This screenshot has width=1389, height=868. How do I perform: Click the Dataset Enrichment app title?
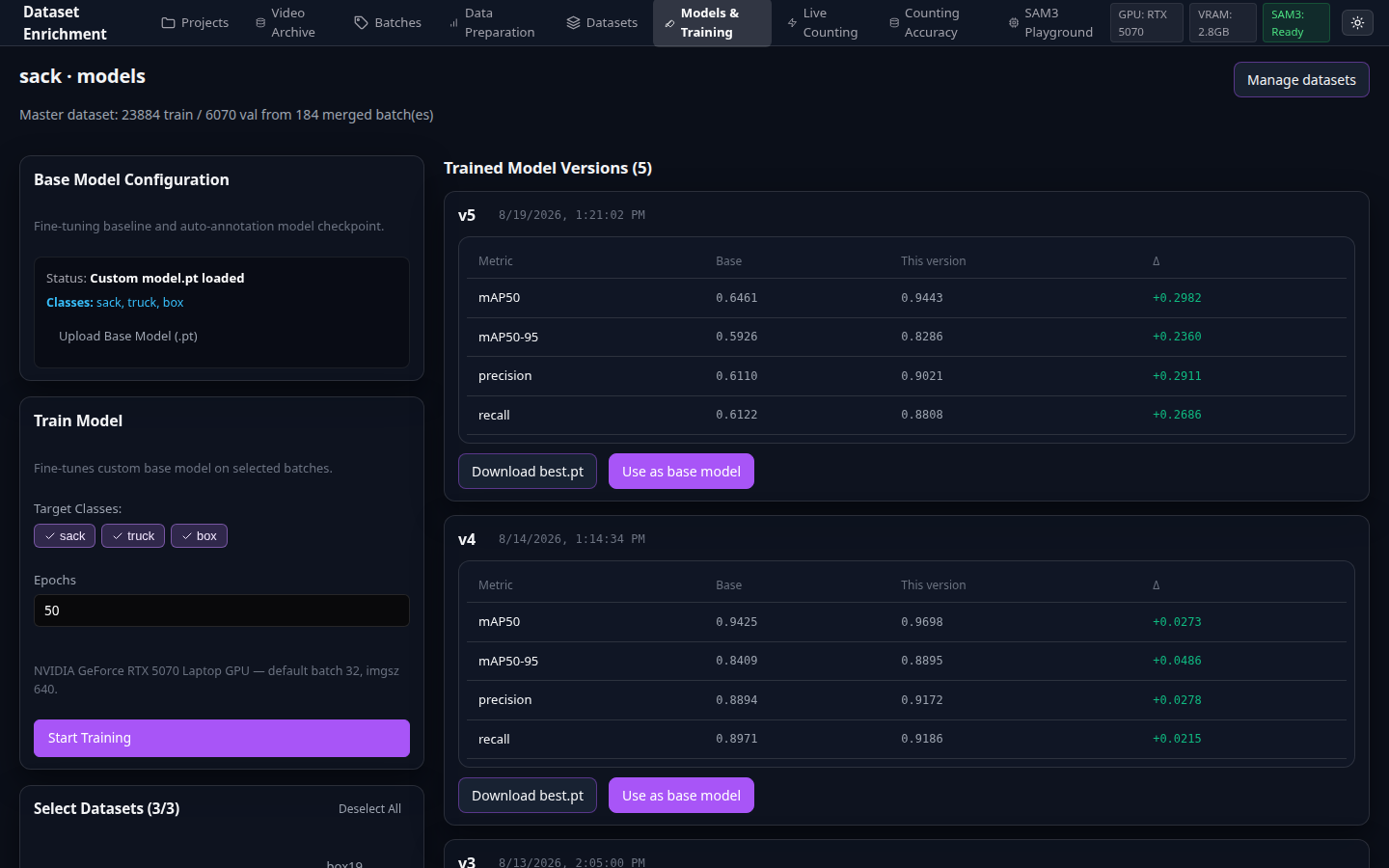[x=65, y=22]
